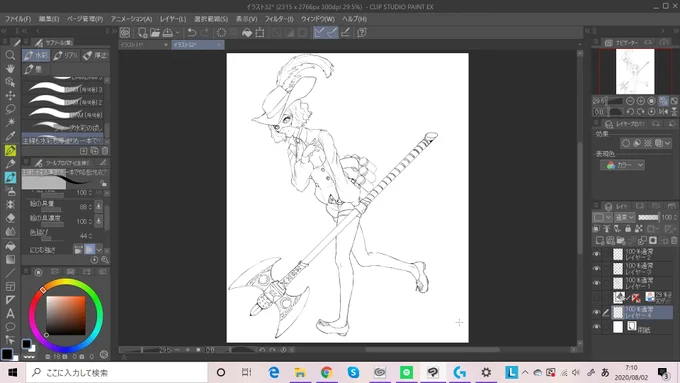Toggle snap to special ruler in command bar
680x383 pixels.
(332, 33)
